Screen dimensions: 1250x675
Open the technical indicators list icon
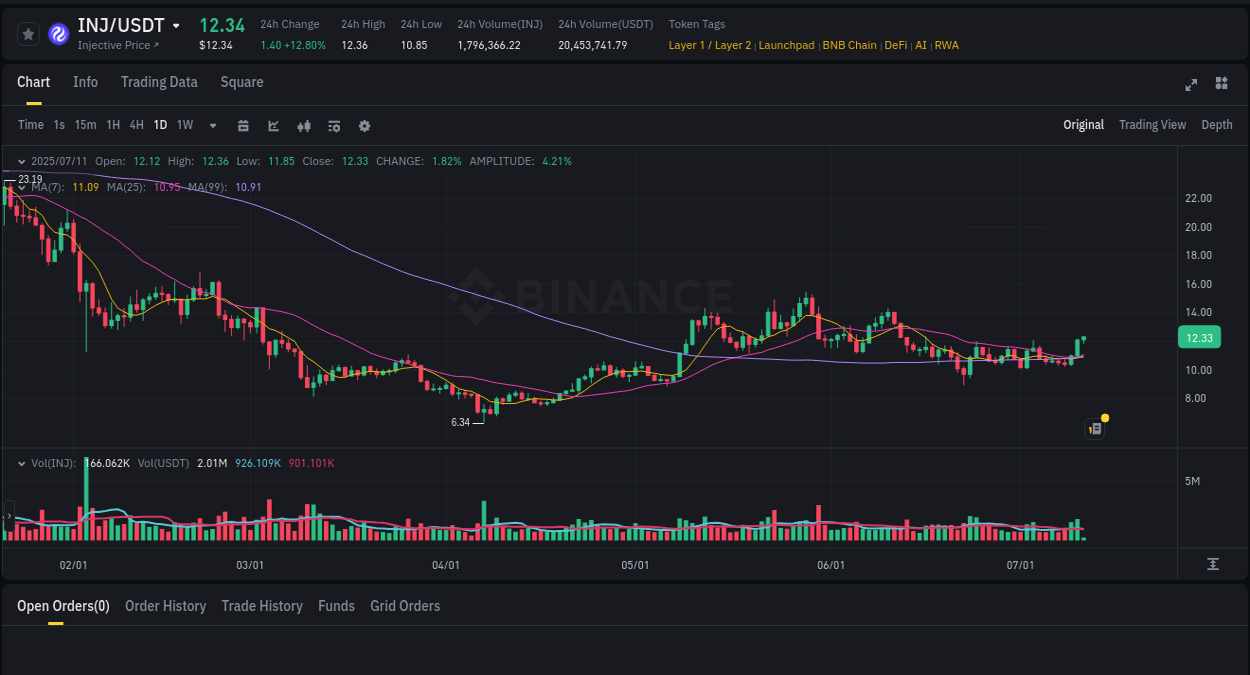[x=333, y=125]
